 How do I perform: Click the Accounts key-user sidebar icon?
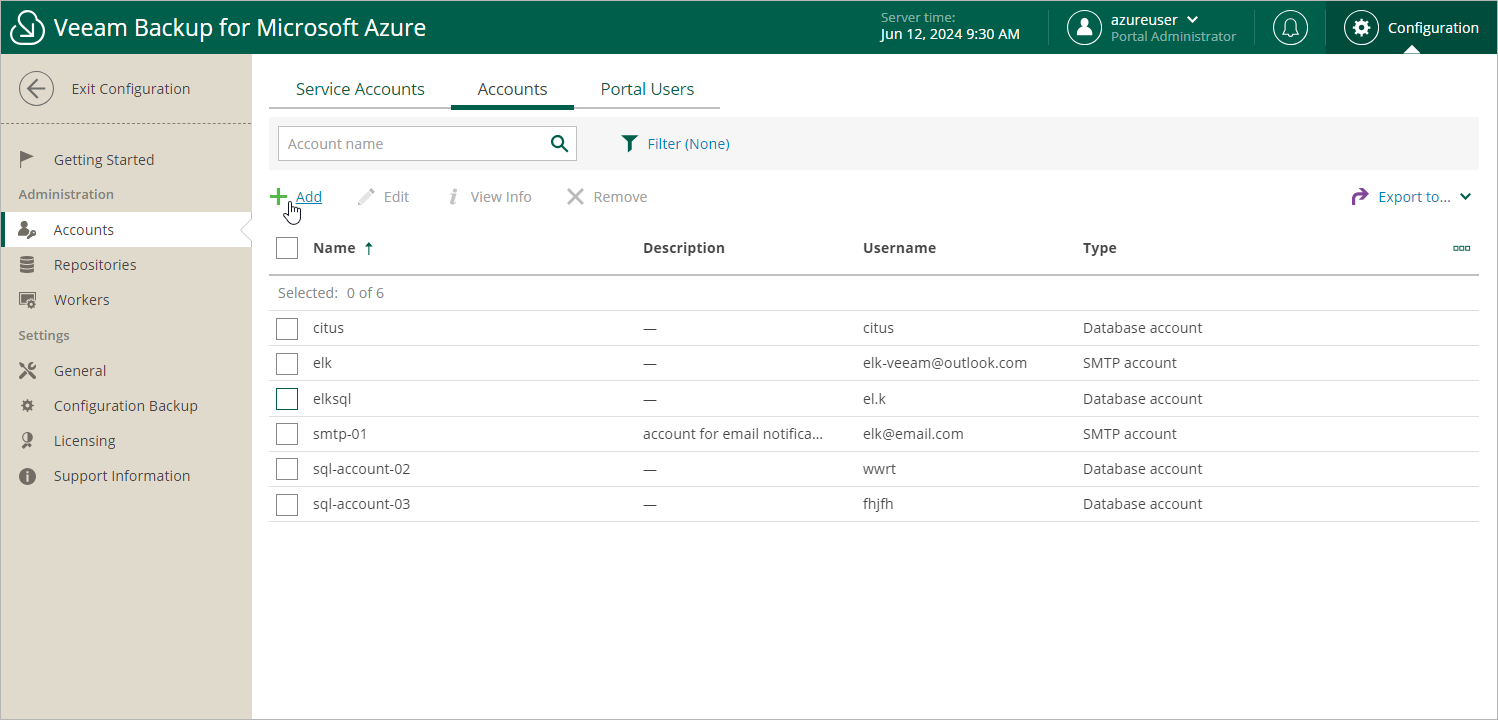pos(28,229)
